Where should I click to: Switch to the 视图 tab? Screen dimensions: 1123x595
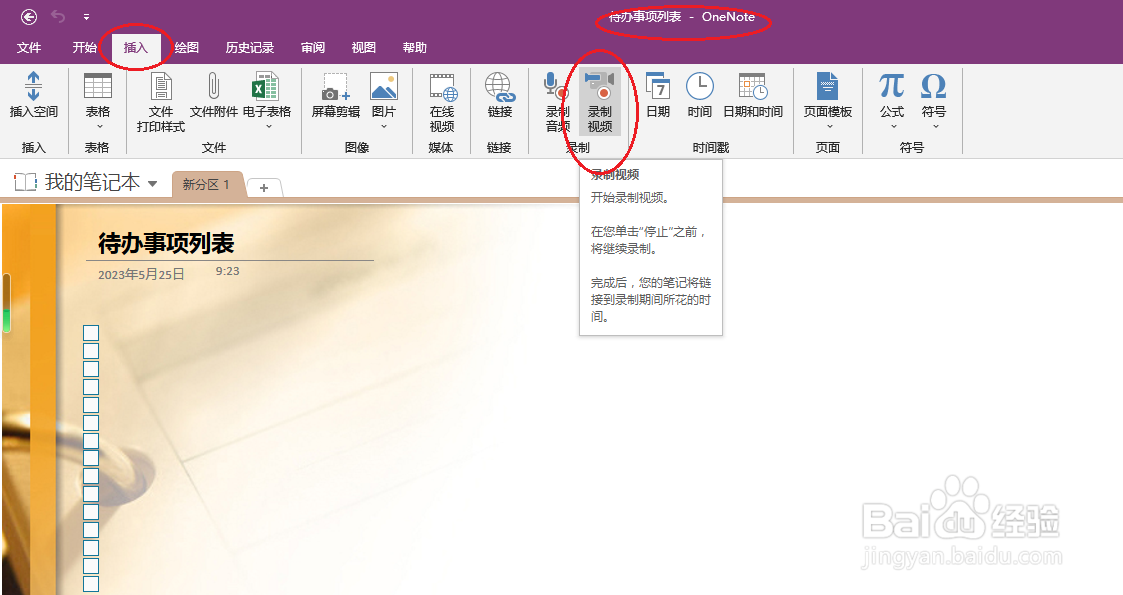pyautogui.click(x=363, y=48)
